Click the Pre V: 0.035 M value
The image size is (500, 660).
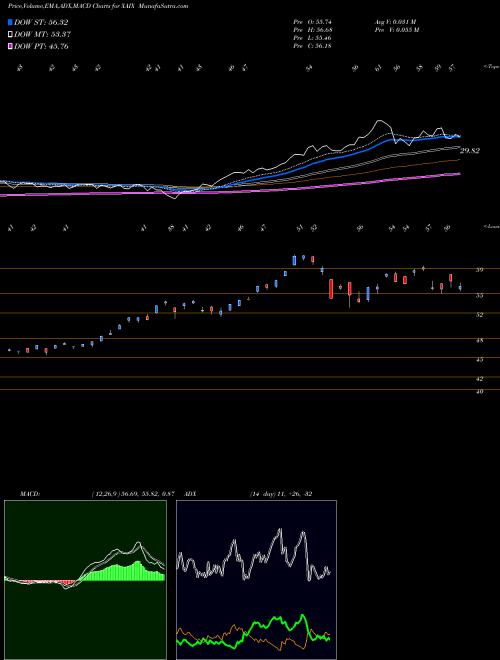(x=398, y=30)
